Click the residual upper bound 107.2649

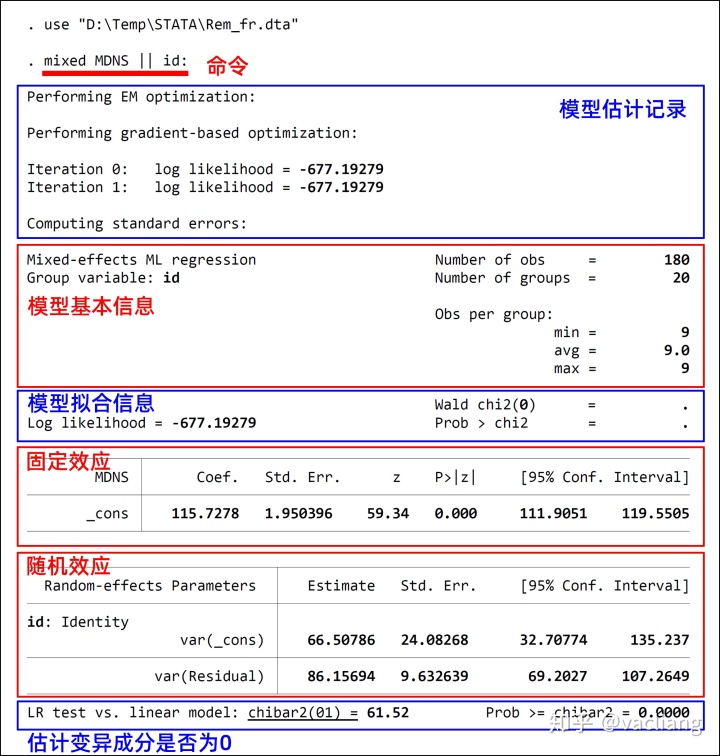655,676
